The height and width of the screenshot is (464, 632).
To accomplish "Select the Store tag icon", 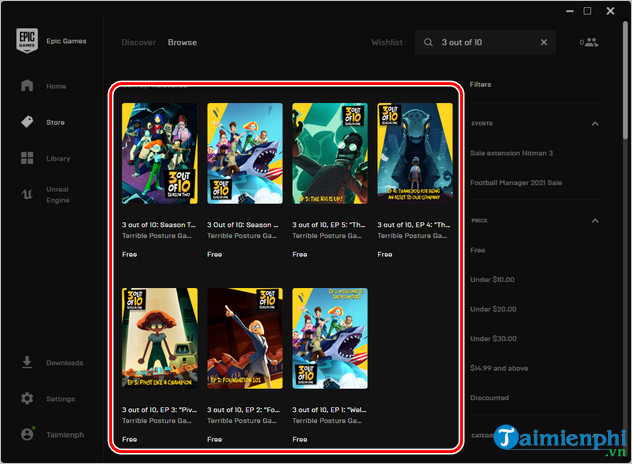I will [x=27, y=122].
